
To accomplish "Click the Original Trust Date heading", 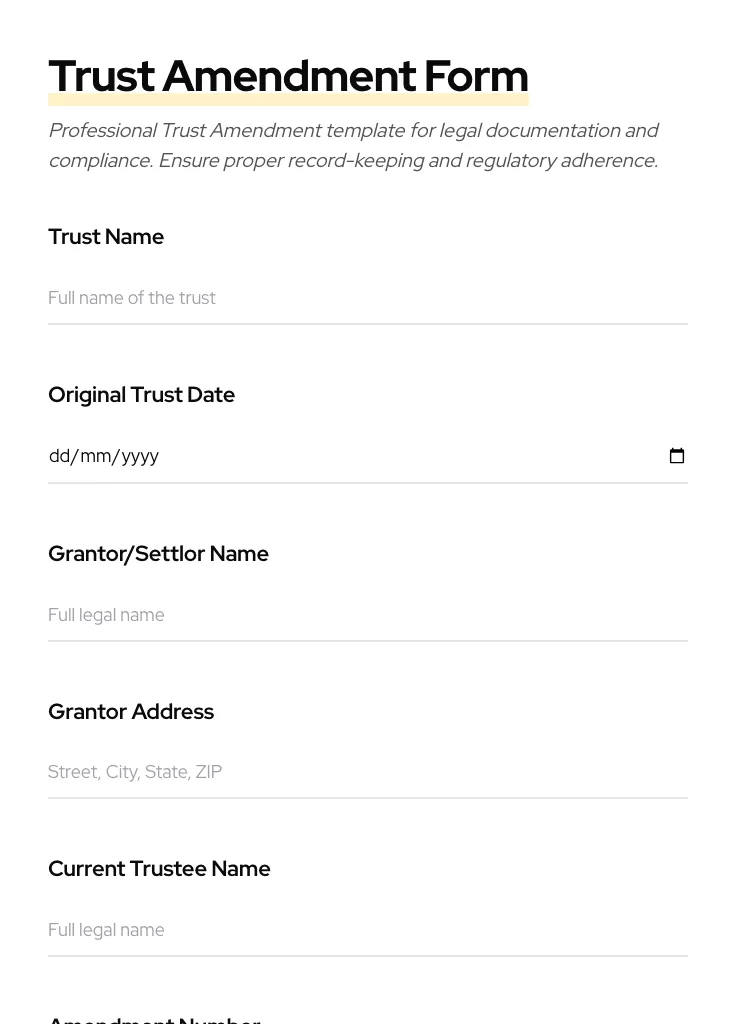I will 141,395.
